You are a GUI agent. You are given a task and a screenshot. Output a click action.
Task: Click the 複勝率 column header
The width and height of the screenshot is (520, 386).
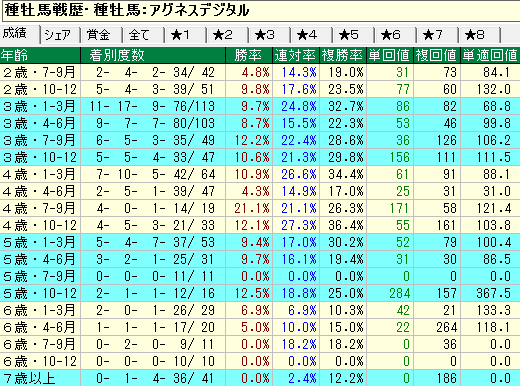coord(343,55)
